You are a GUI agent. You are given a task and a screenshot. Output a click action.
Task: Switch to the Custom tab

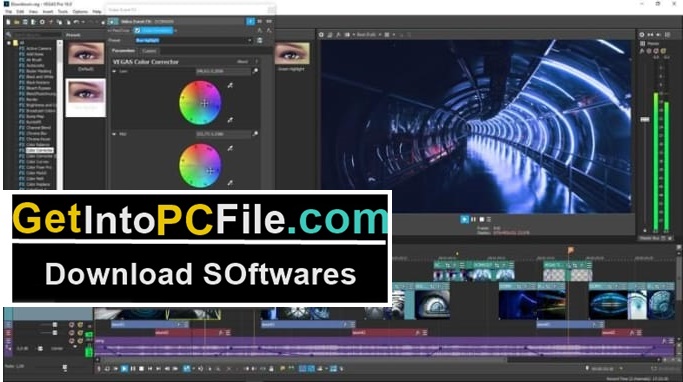149,51
